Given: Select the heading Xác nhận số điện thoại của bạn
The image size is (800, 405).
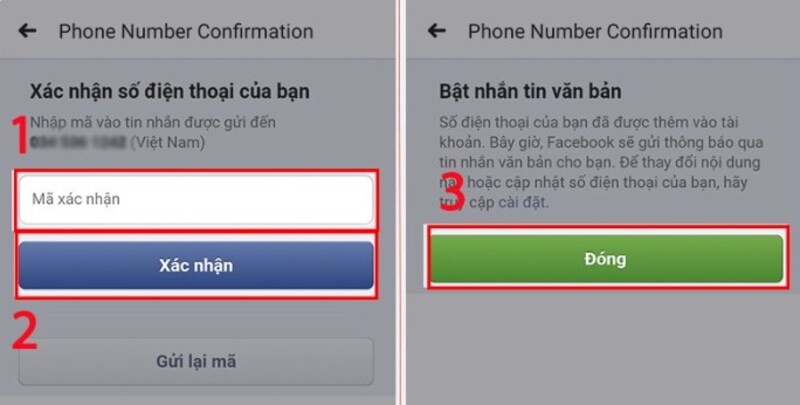Looking at the screenshot, I should tap(169, 92).
